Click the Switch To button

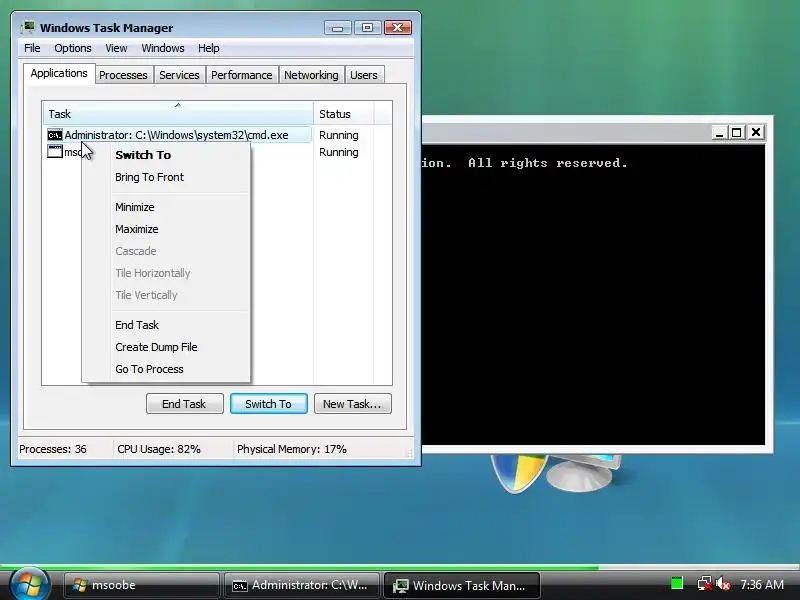coord(269,404)
